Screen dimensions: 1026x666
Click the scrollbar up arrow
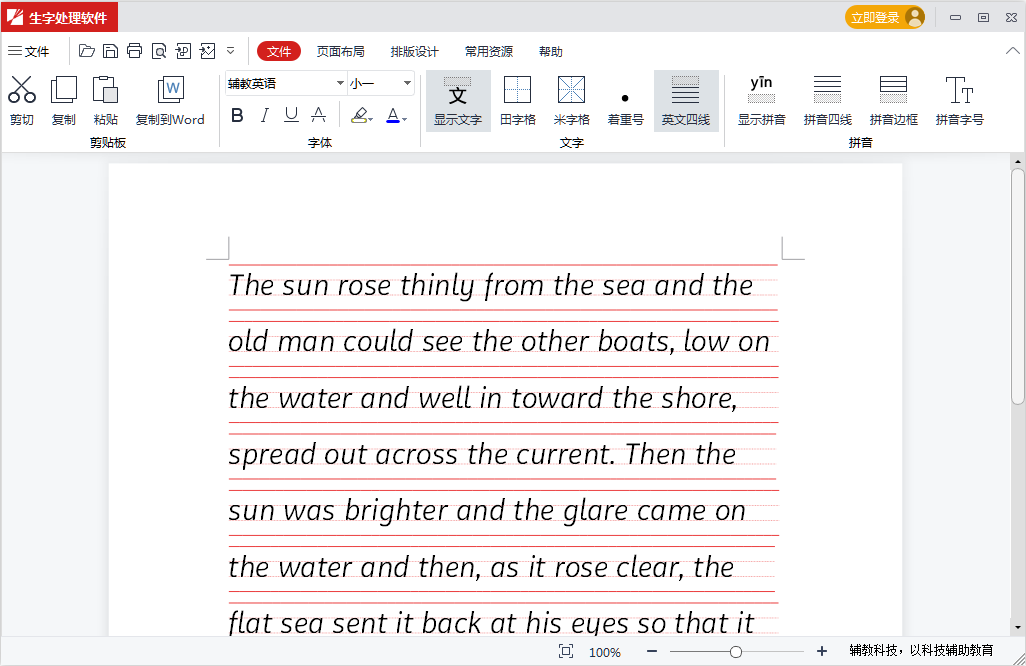coord(1017,161)
